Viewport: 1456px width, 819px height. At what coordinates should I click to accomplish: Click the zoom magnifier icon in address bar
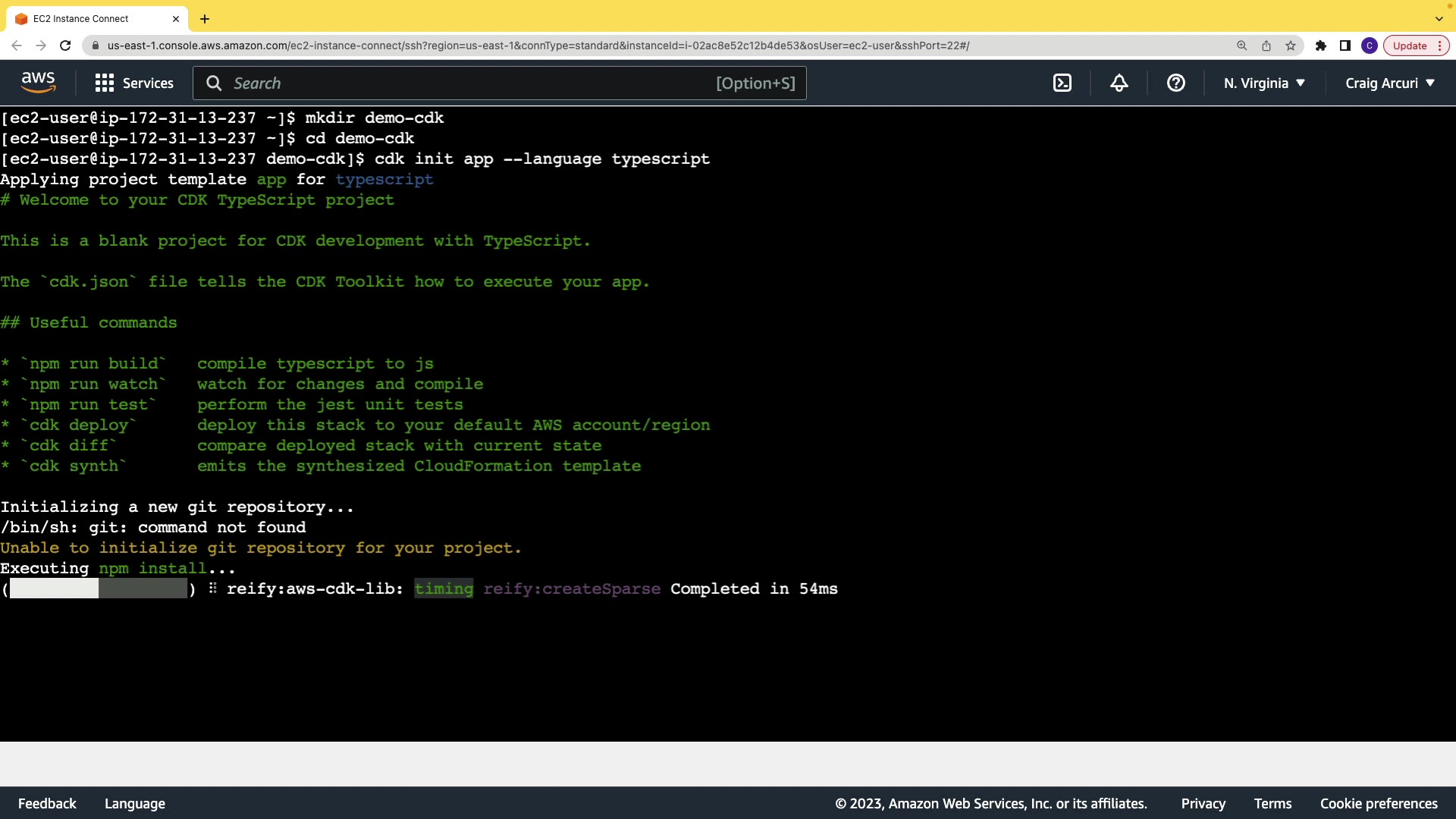coord(1242,46)
